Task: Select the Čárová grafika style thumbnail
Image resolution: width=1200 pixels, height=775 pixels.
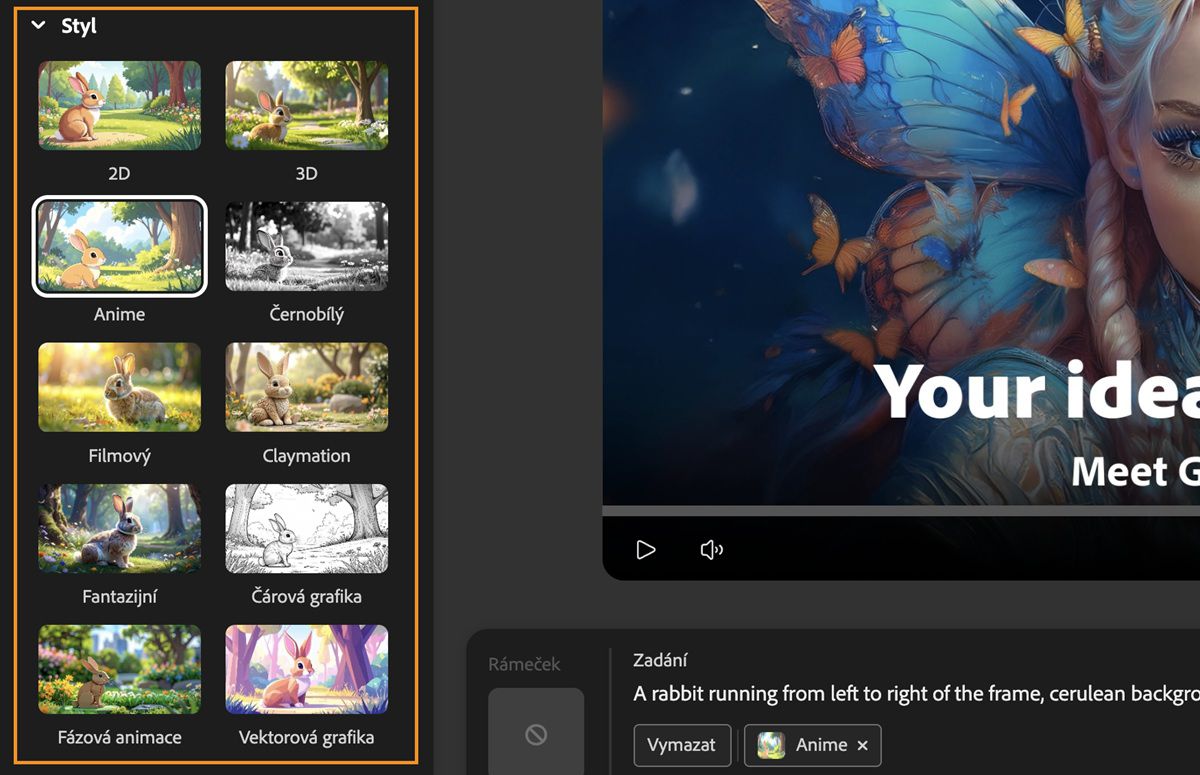Action: click(x=306, y=528)
